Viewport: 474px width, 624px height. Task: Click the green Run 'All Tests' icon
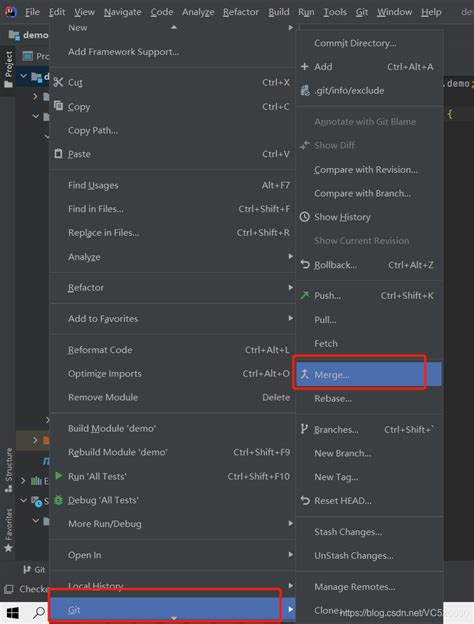coord(59,476)
